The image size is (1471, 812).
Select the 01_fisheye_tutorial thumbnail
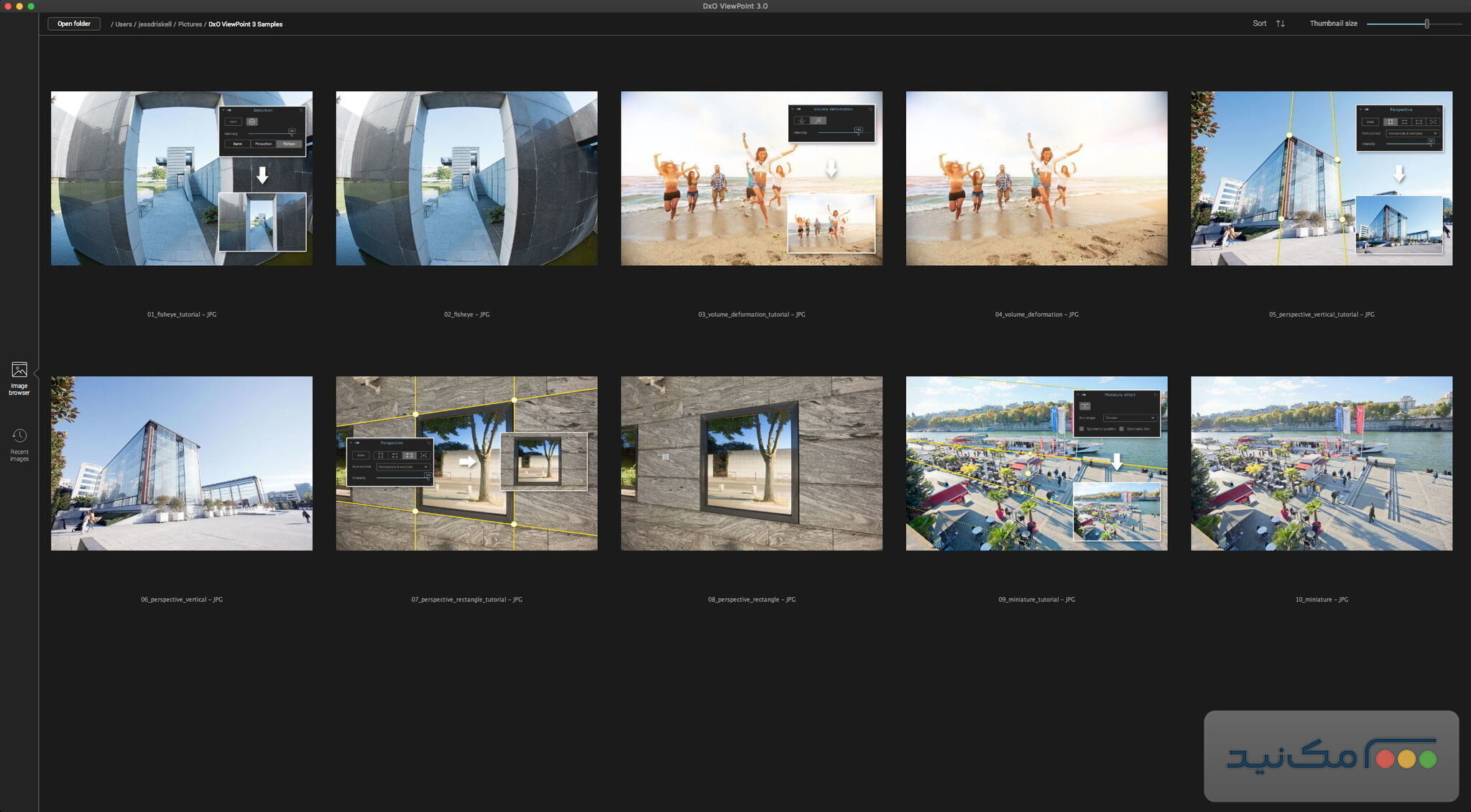coord(181,178)
